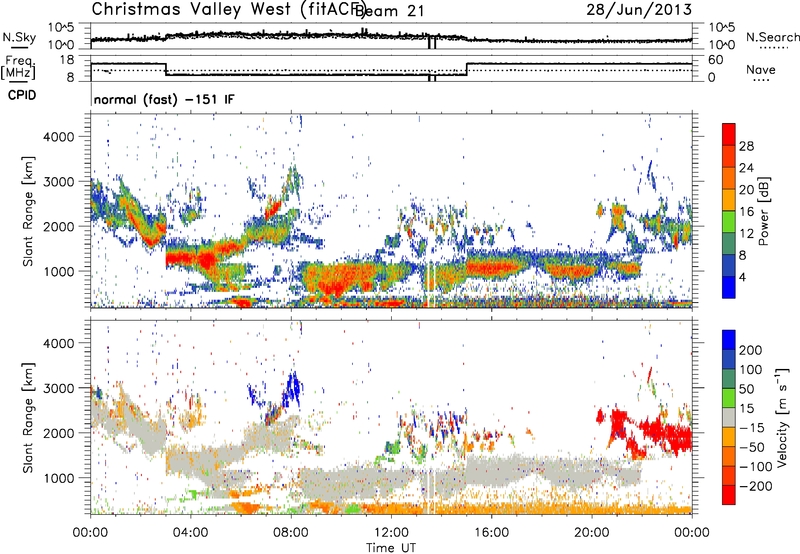Click the 3000 range tick of the power panel
The height and width of the screenshot is (554, 800).
(x=58, y=182)
